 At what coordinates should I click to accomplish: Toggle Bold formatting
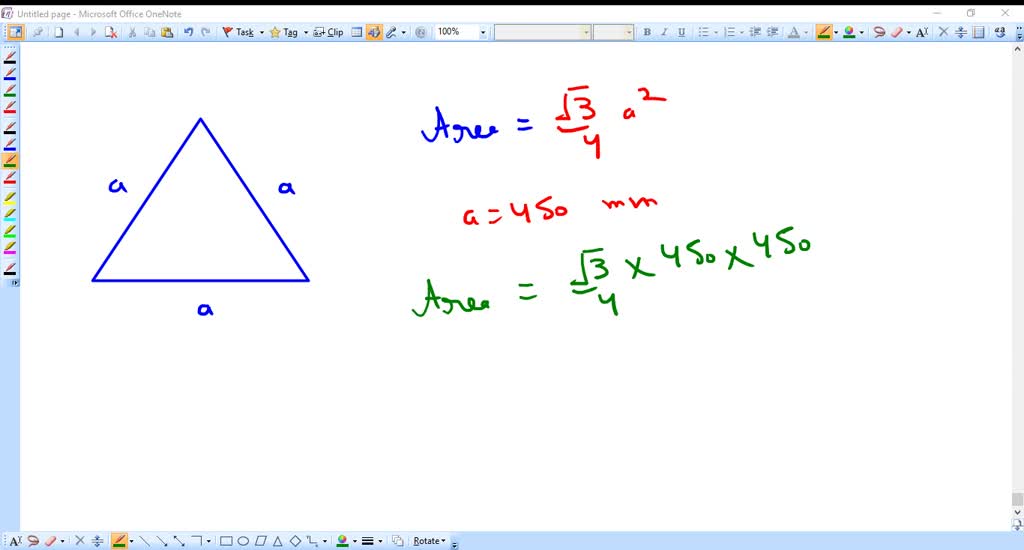point(647,32)
